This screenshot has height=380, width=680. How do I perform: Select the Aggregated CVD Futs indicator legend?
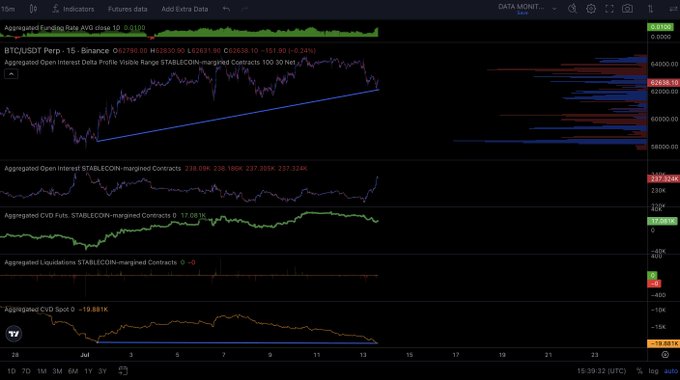tap(90, 215)
